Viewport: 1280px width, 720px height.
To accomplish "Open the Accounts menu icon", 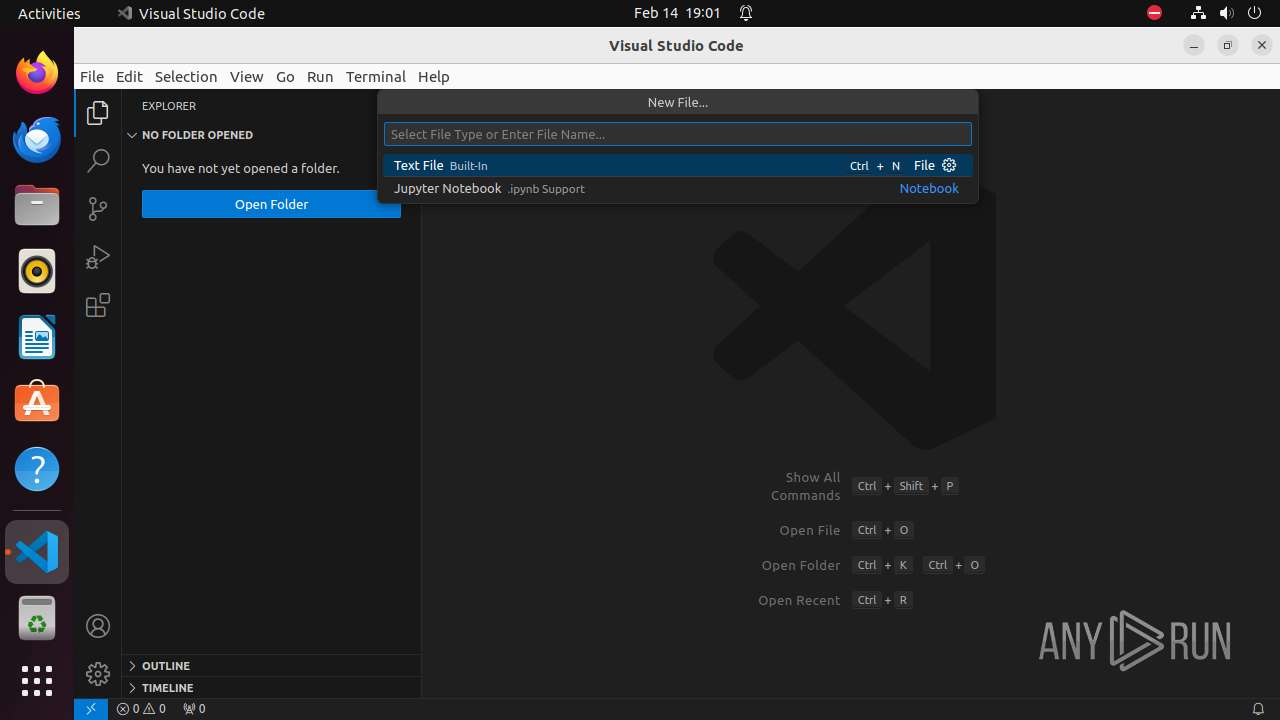I will pyautogui.click(x=98, y=626).
